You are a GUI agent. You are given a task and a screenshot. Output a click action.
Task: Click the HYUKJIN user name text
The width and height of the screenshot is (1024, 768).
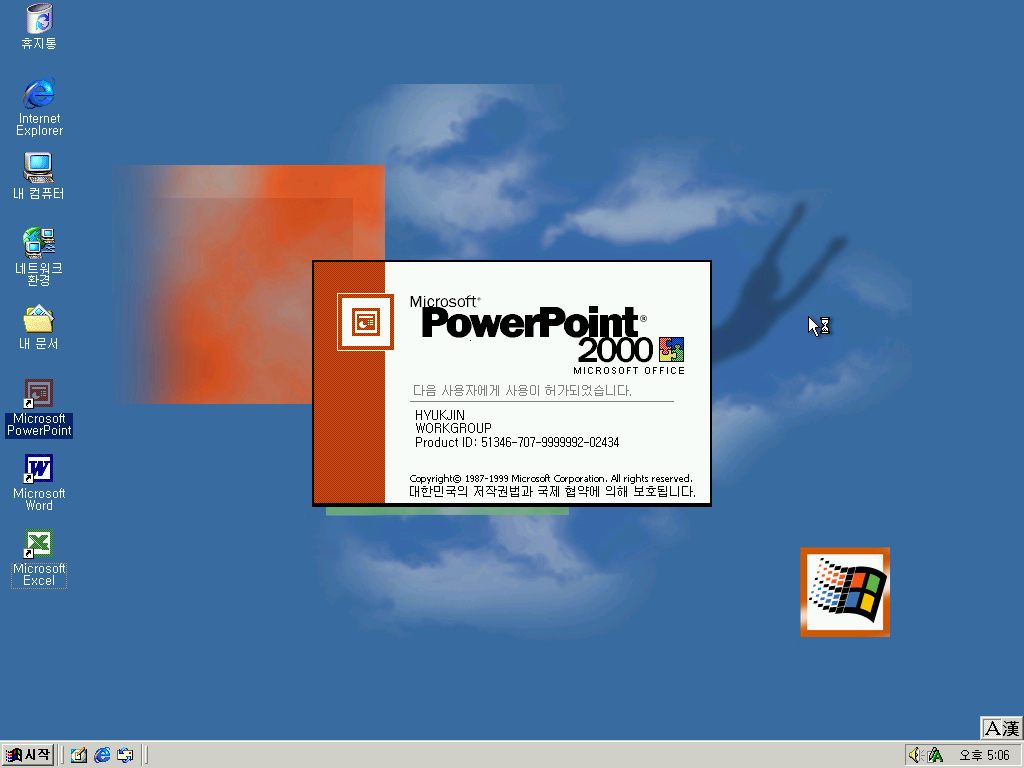pos(440,415)
